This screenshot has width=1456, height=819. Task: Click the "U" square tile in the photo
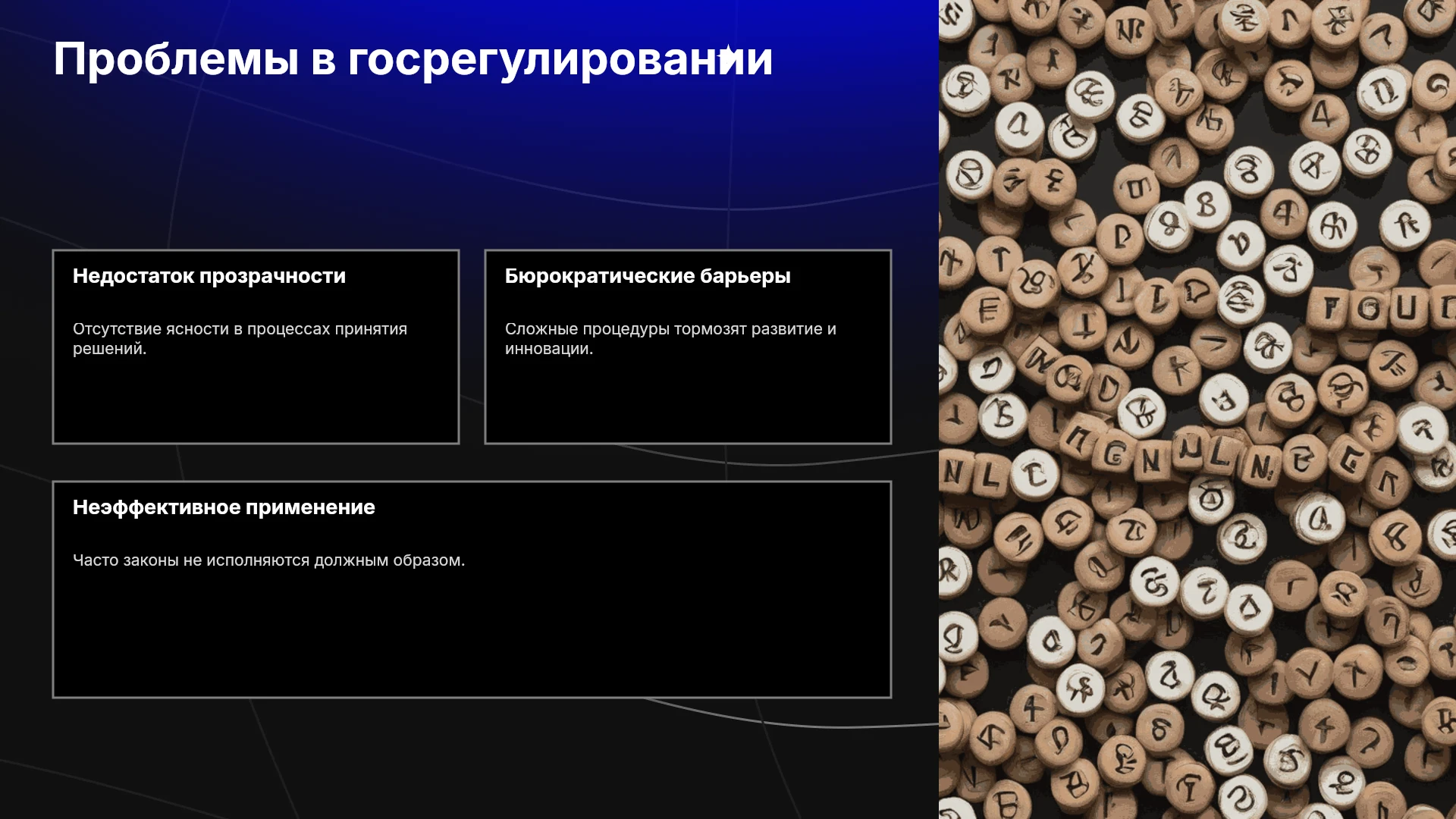tap(1407, 307)
